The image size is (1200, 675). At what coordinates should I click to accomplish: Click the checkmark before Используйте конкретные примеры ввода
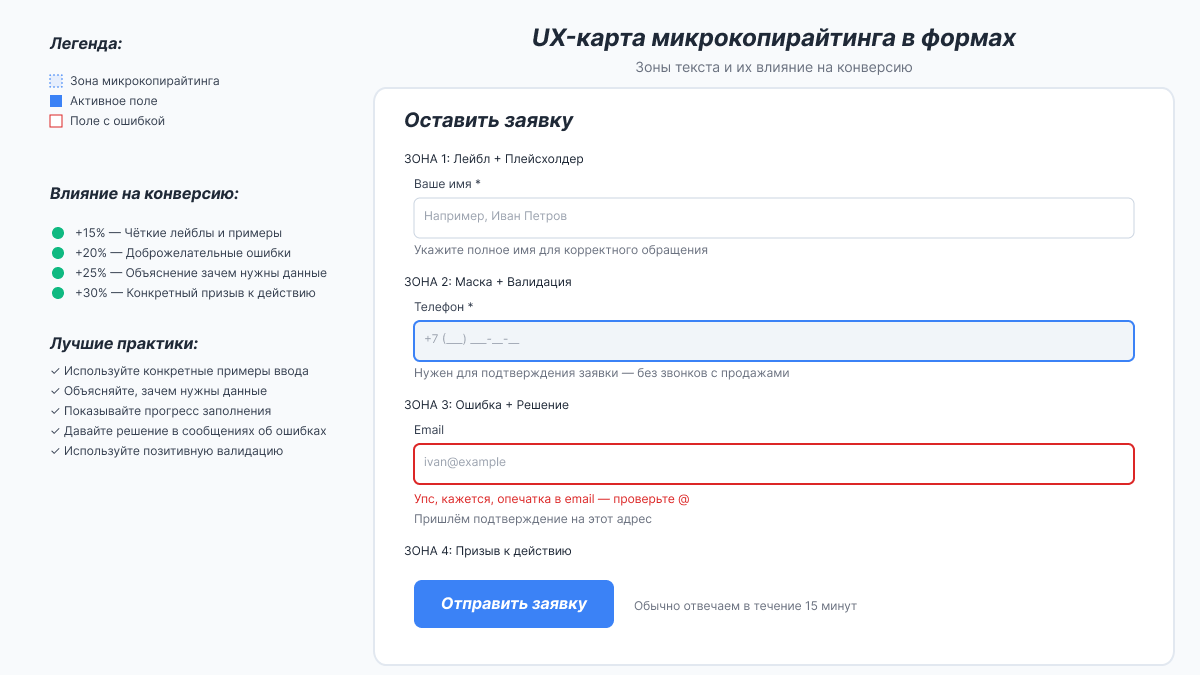(54, 370)
